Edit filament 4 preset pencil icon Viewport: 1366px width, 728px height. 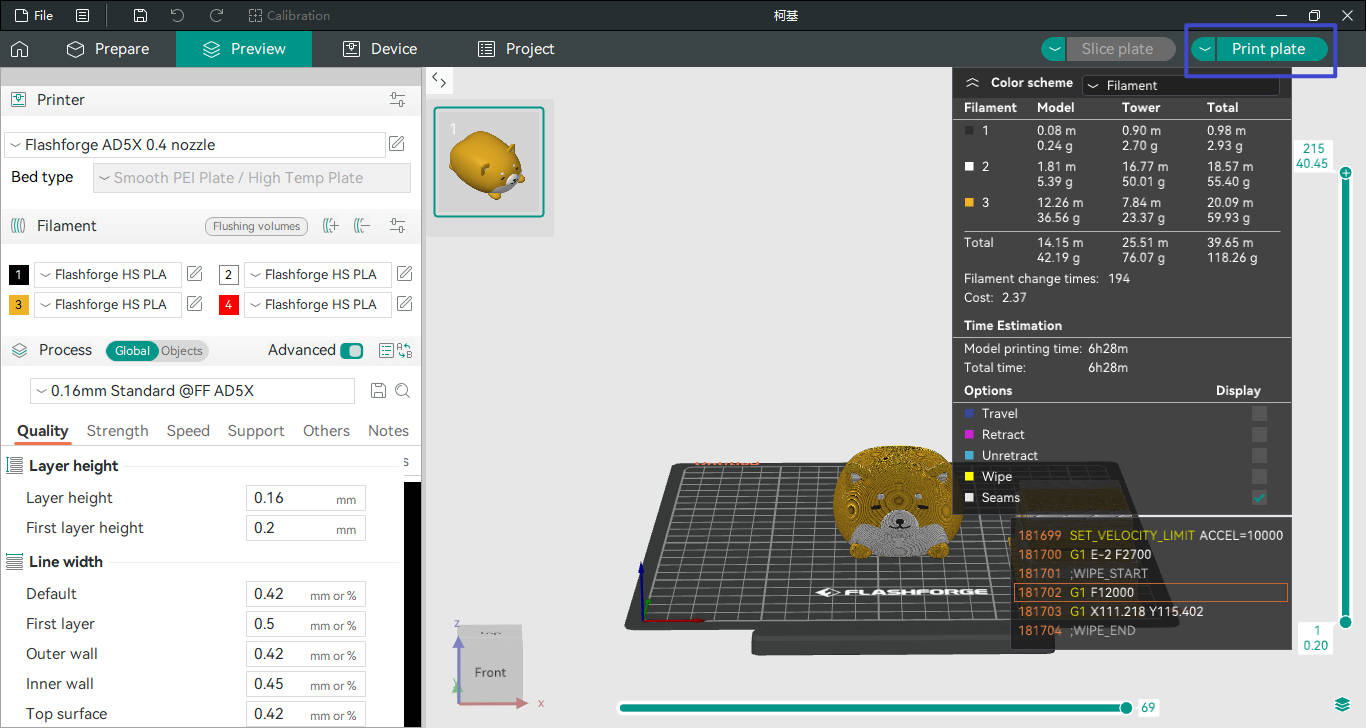[x=405, y=304]
